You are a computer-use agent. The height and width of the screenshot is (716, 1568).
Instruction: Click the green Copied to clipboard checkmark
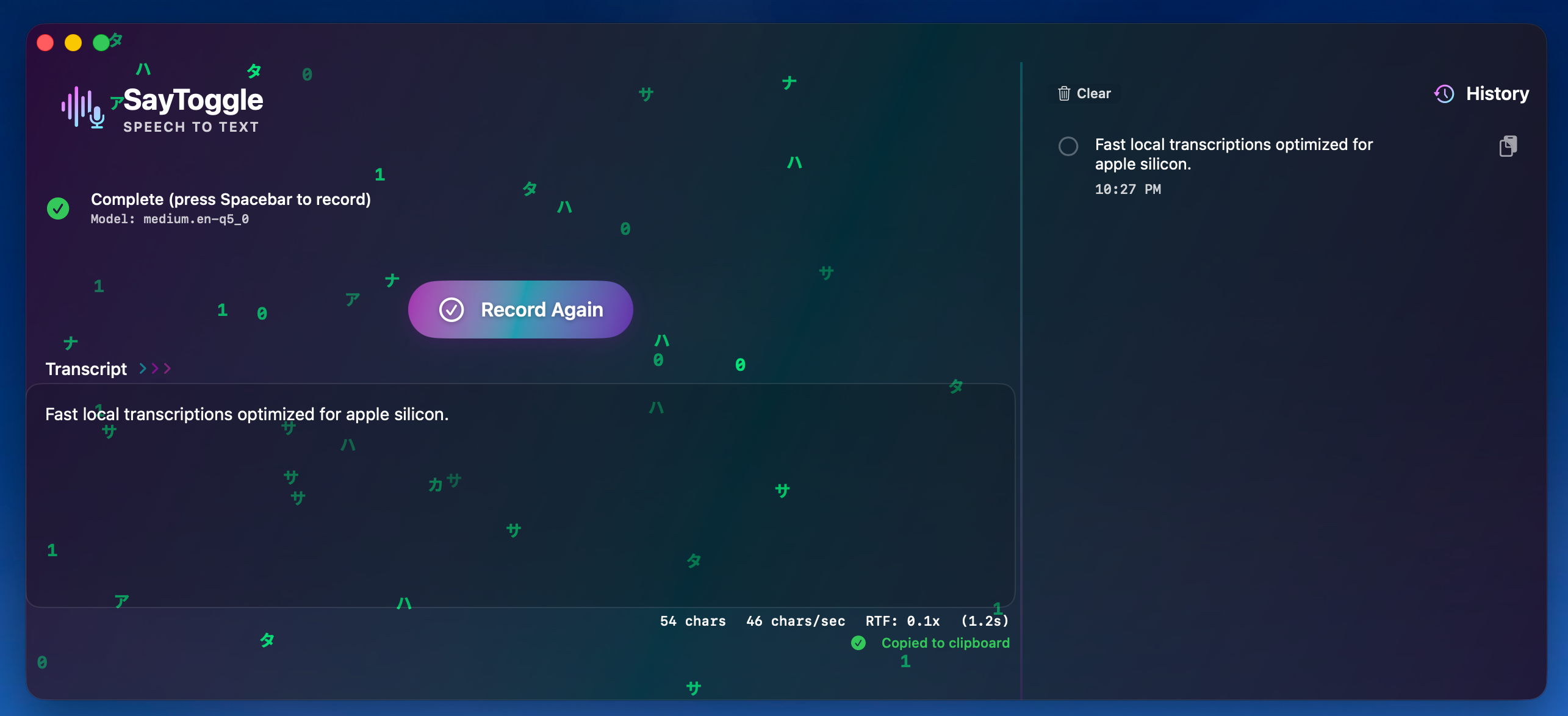pos(858,643)
